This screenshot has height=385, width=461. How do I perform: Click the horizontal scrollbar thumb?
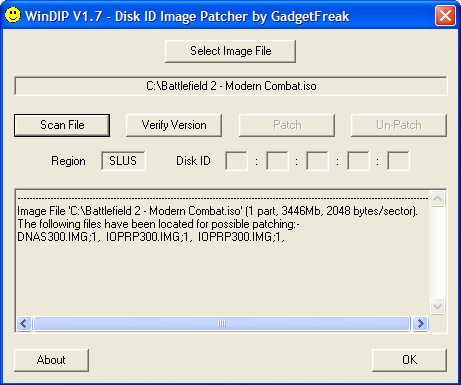(x=222, y=323)
